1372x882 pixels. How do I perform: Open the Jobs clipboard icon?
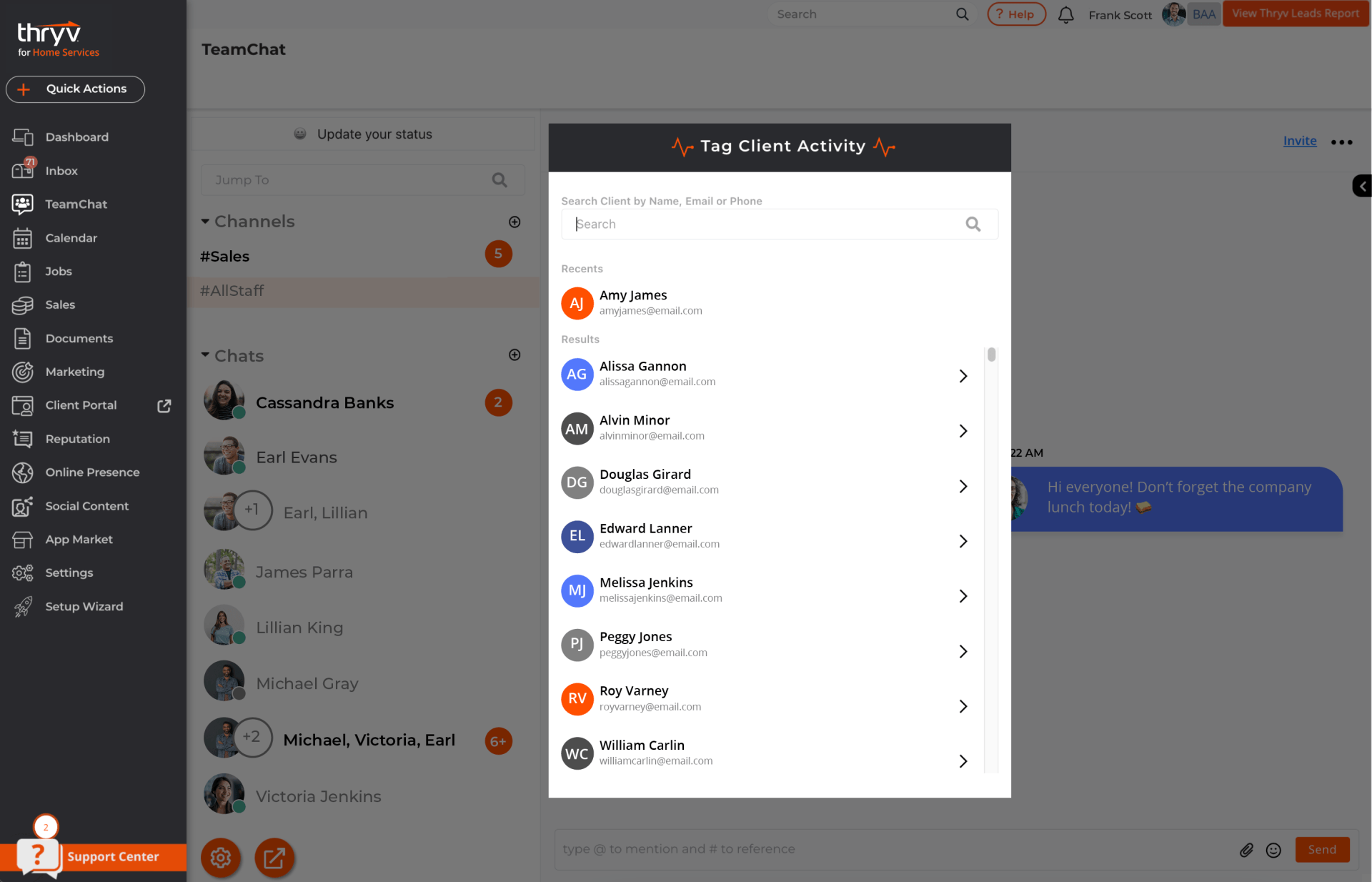click(x=23, y=272)
